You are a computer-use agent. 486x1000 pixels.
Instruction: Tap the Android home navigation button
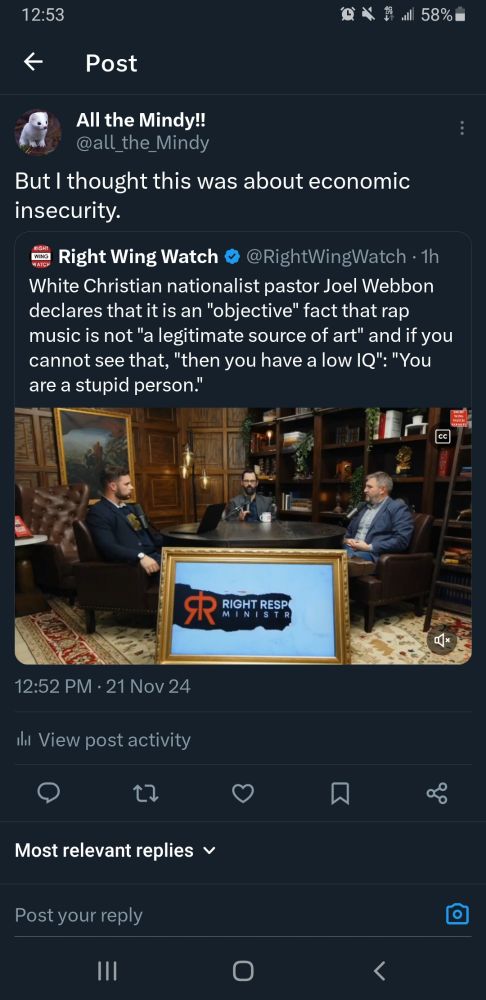click(x=243, y=971)
